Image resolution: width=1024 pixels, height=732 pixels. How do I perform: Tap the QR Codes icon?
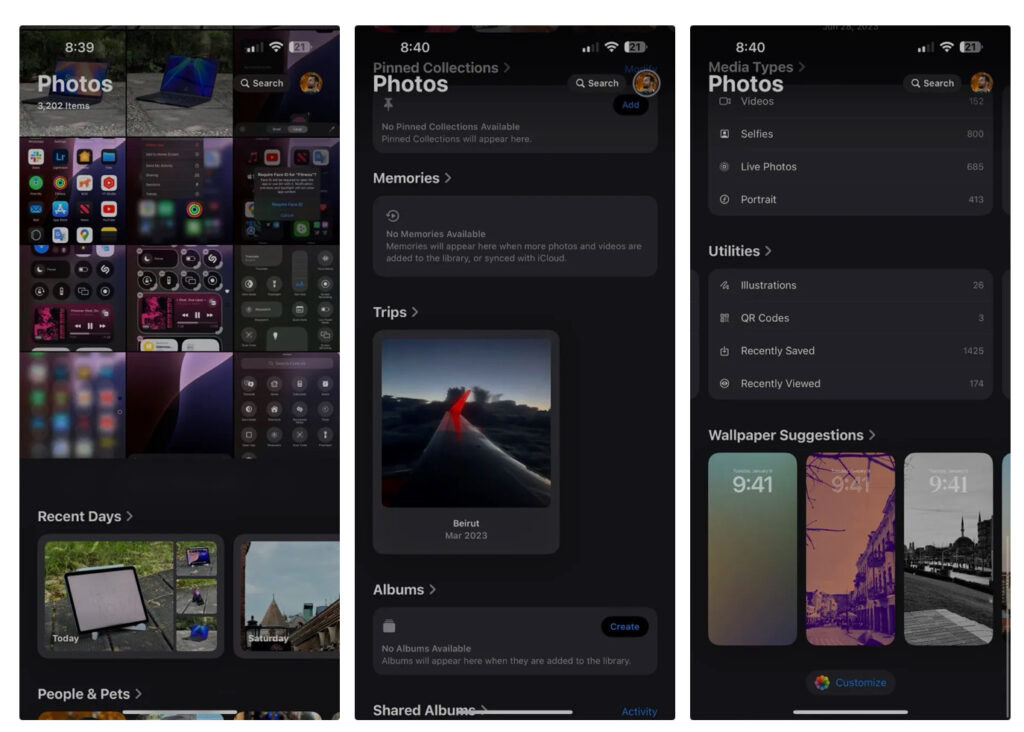[725, 318]
